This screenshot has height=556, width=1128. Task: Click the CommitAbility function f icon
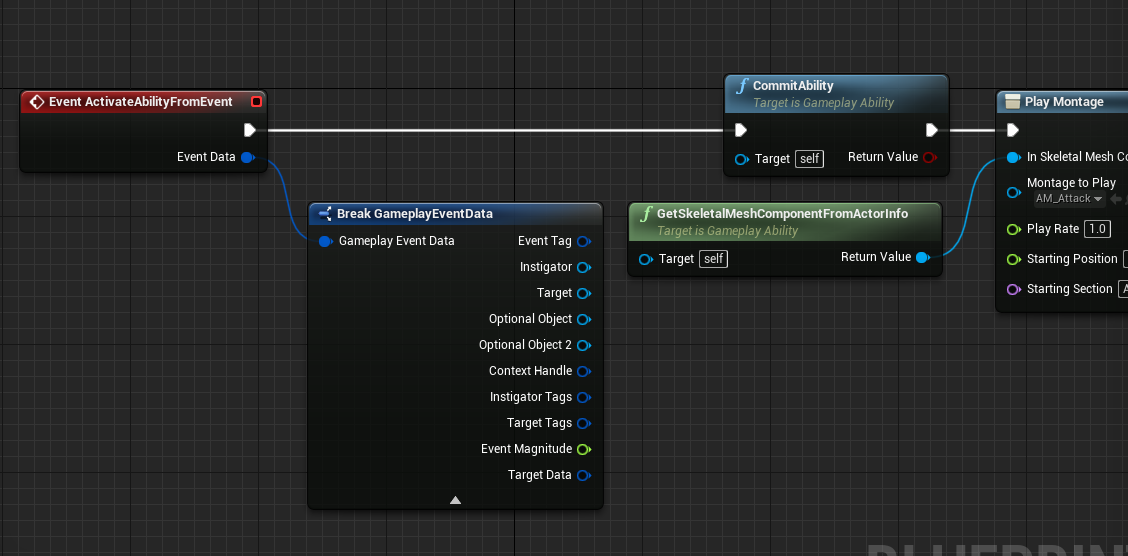(742, 87)
